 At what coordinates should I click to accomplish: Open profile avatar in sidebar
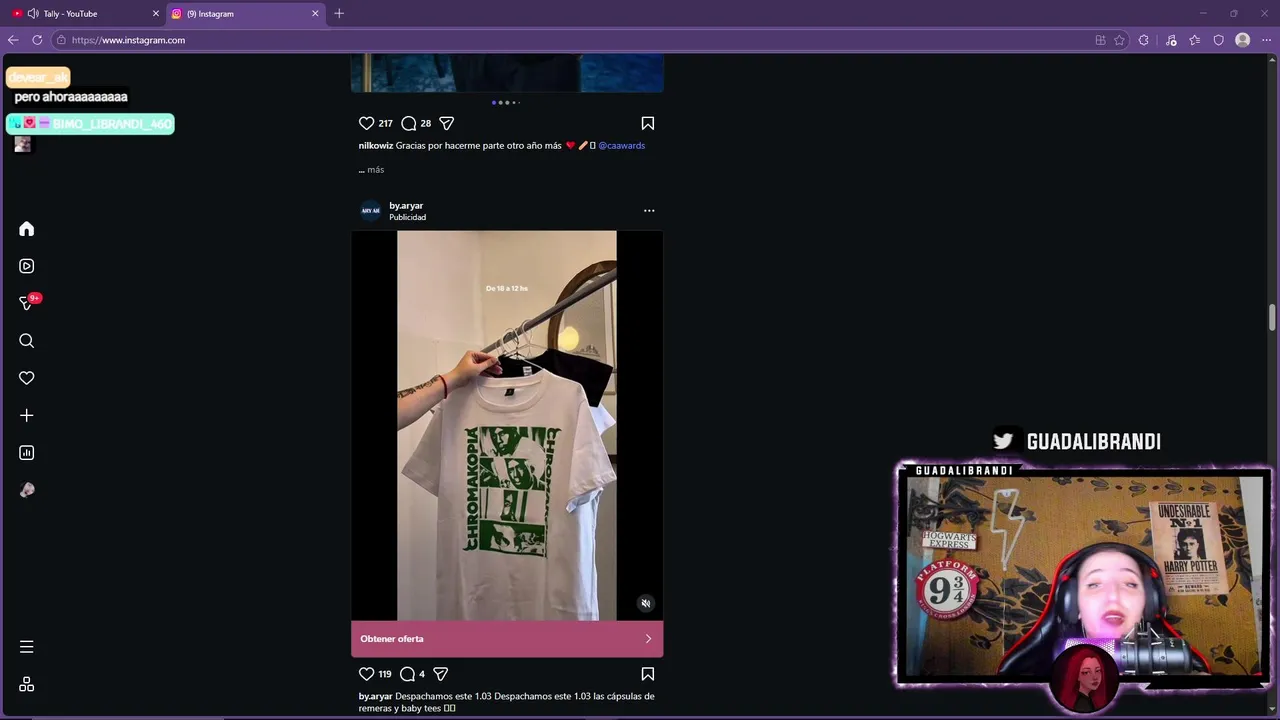(27, 490)
